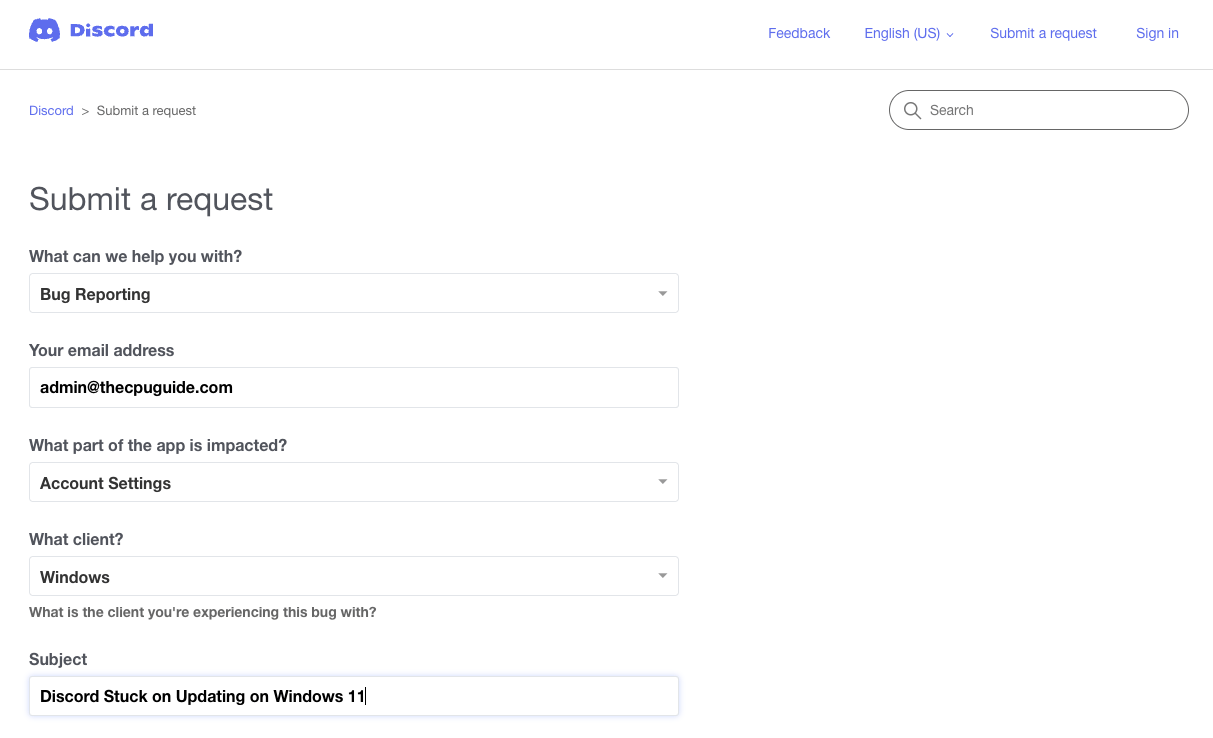
Task: Click the arrow on Windows client dropdown
Action: coord(662,576)
